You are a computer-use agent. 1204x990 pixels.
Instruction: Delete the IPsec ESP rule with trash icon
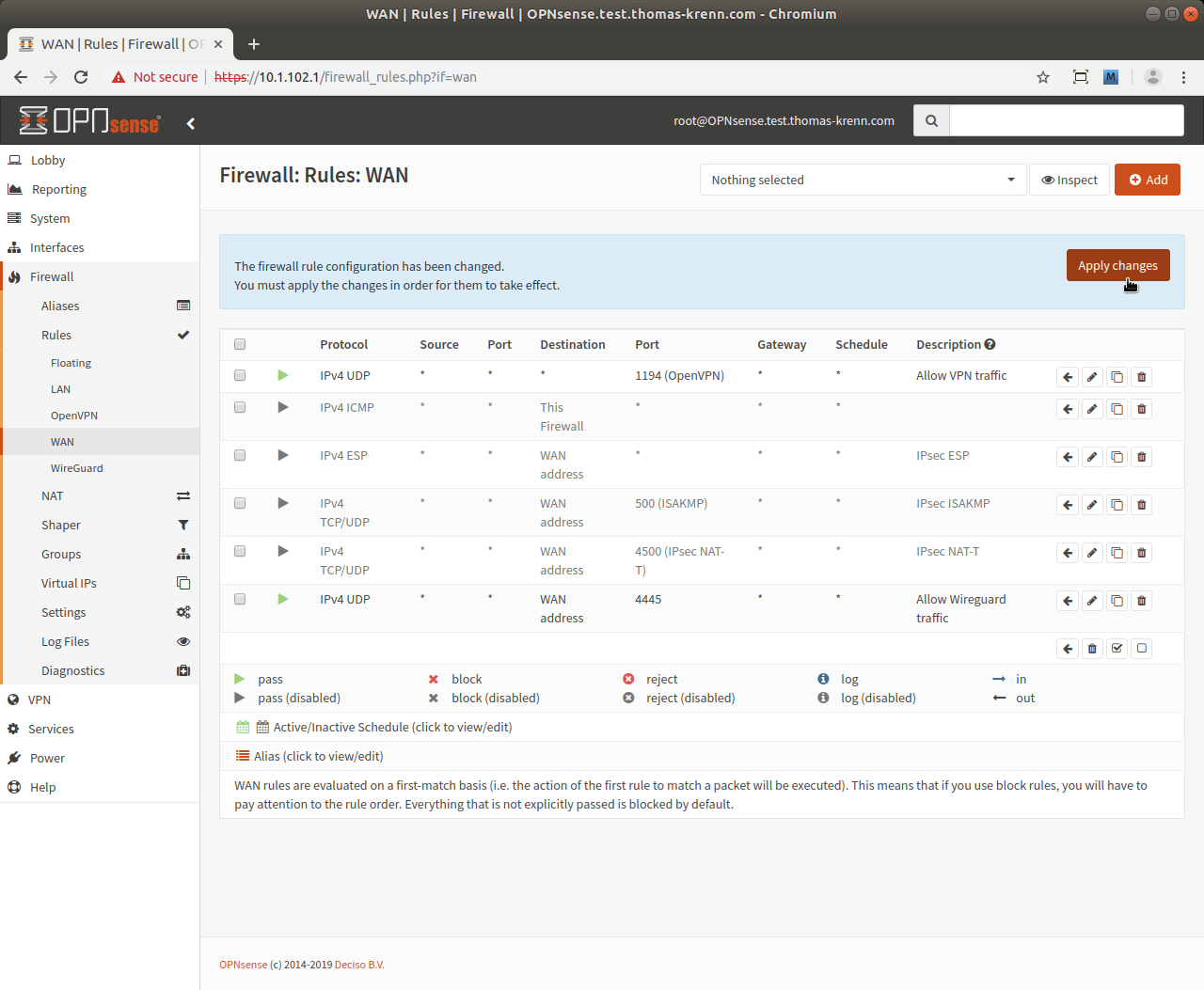1141,457
